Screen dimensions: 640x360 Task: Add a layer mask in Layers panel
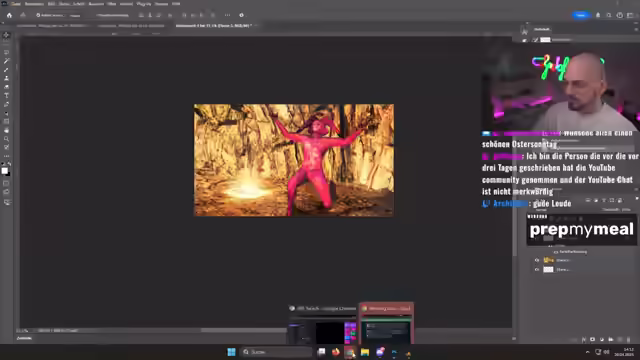(592, 339)
